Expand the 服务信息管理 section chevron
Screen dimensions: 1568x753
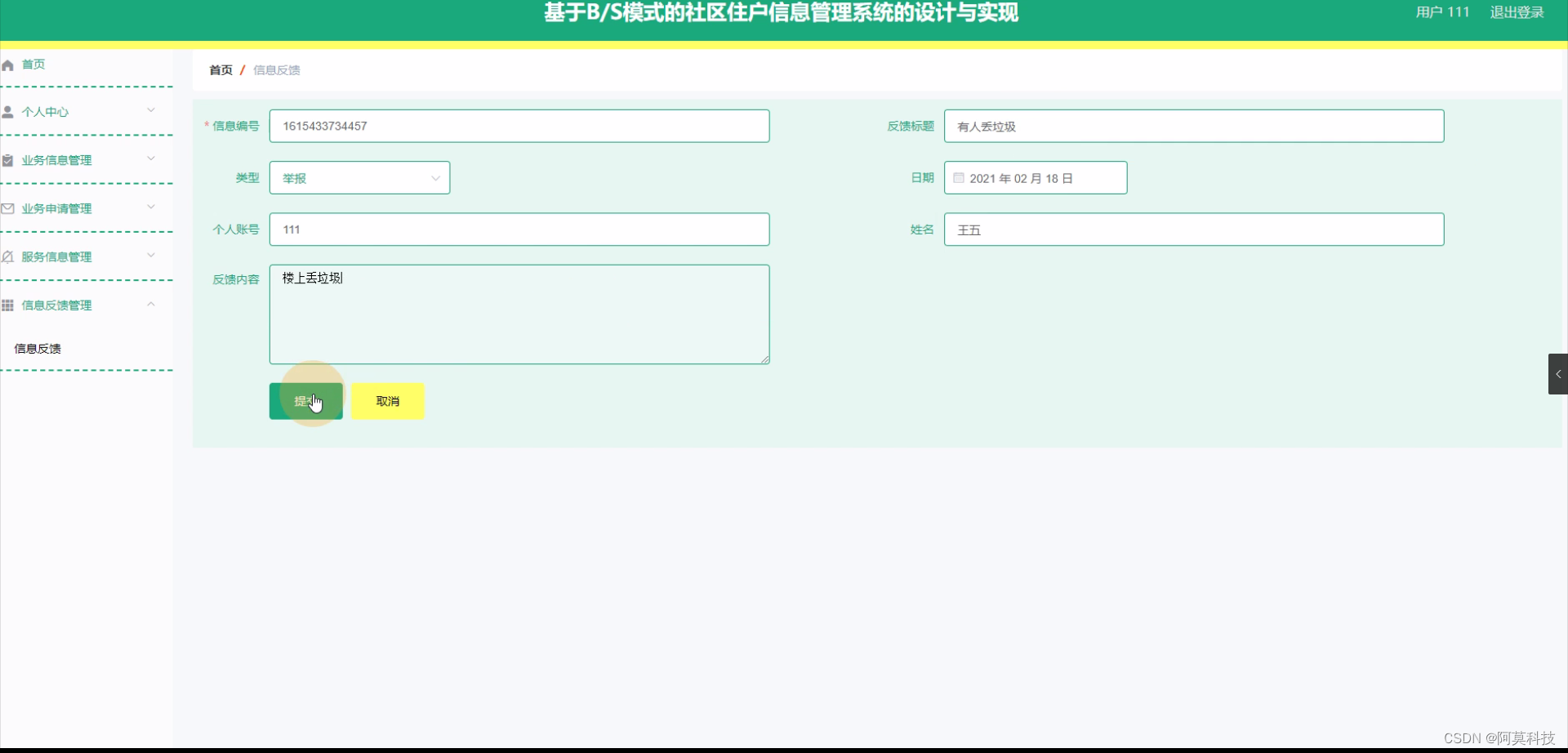[x=151, y=255]
